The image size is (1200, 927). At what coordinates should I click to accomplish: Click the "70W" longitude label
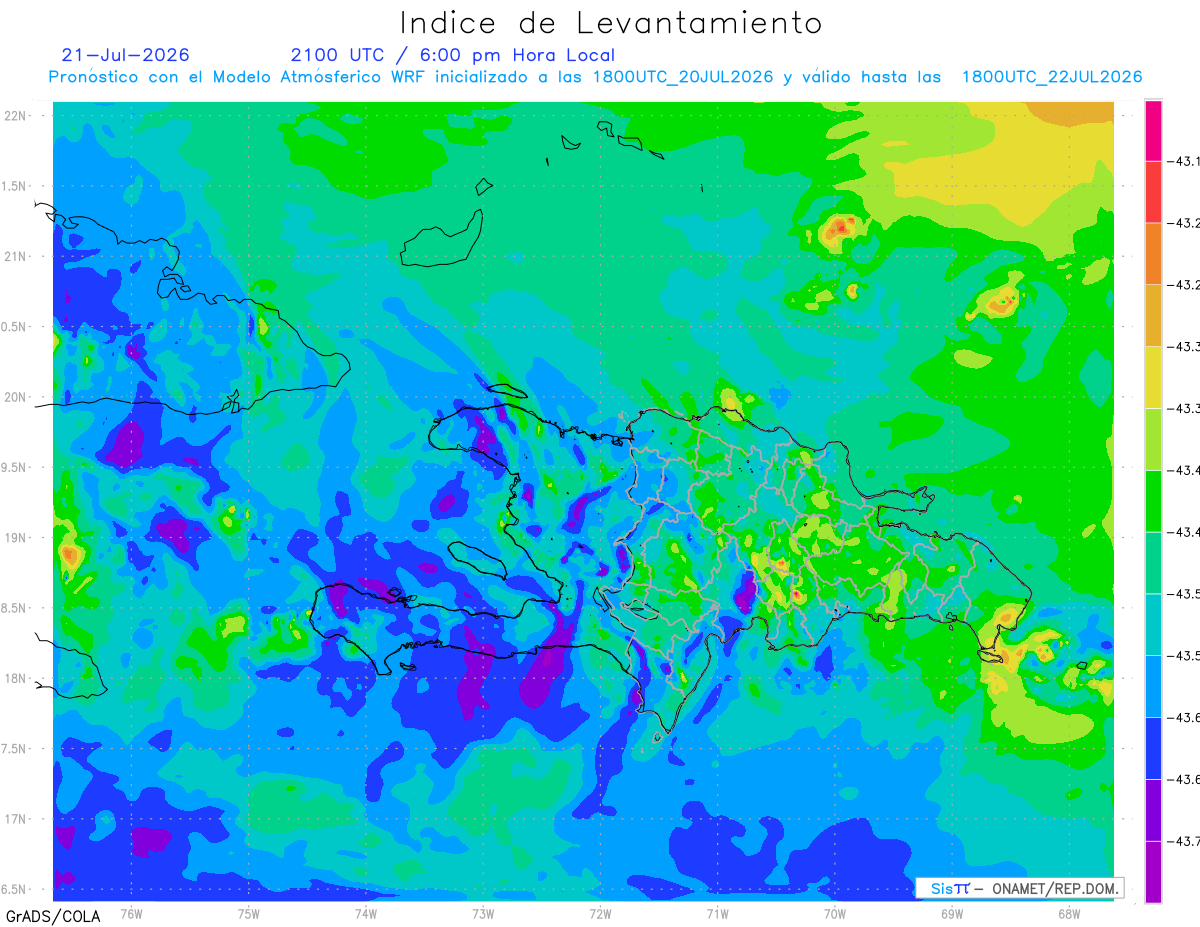tap(834, 913)
